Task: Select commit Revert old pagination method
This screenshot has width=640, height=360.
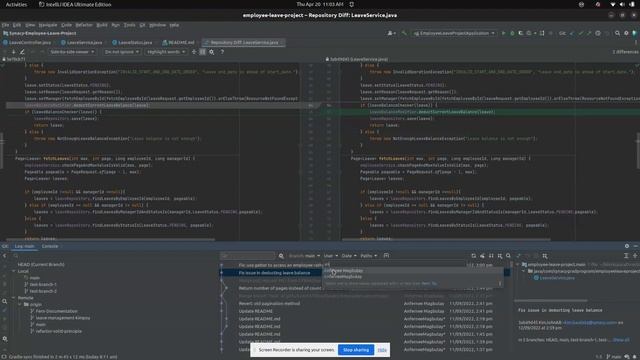Action: point(269,304)
